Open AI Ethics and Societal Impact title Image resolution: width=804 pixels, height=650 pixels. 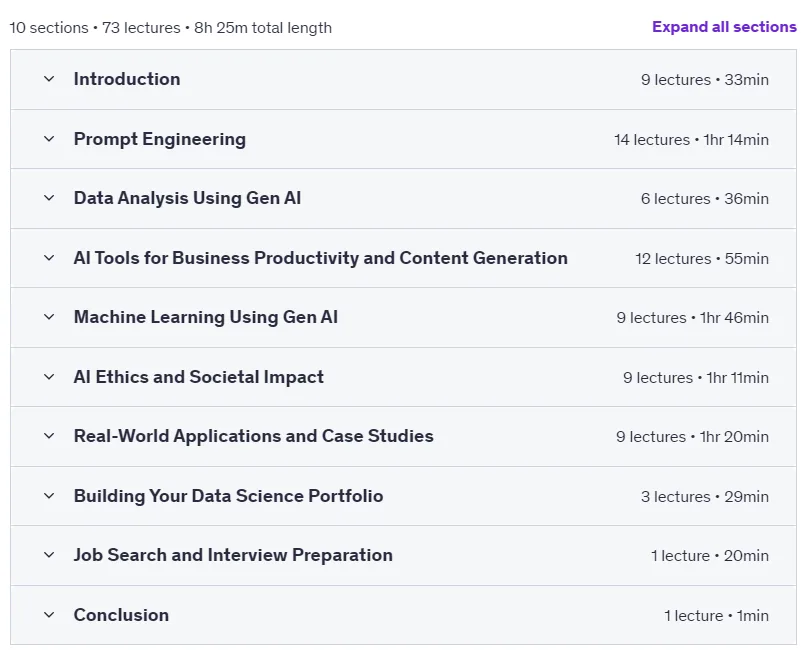tap(198, 377)
